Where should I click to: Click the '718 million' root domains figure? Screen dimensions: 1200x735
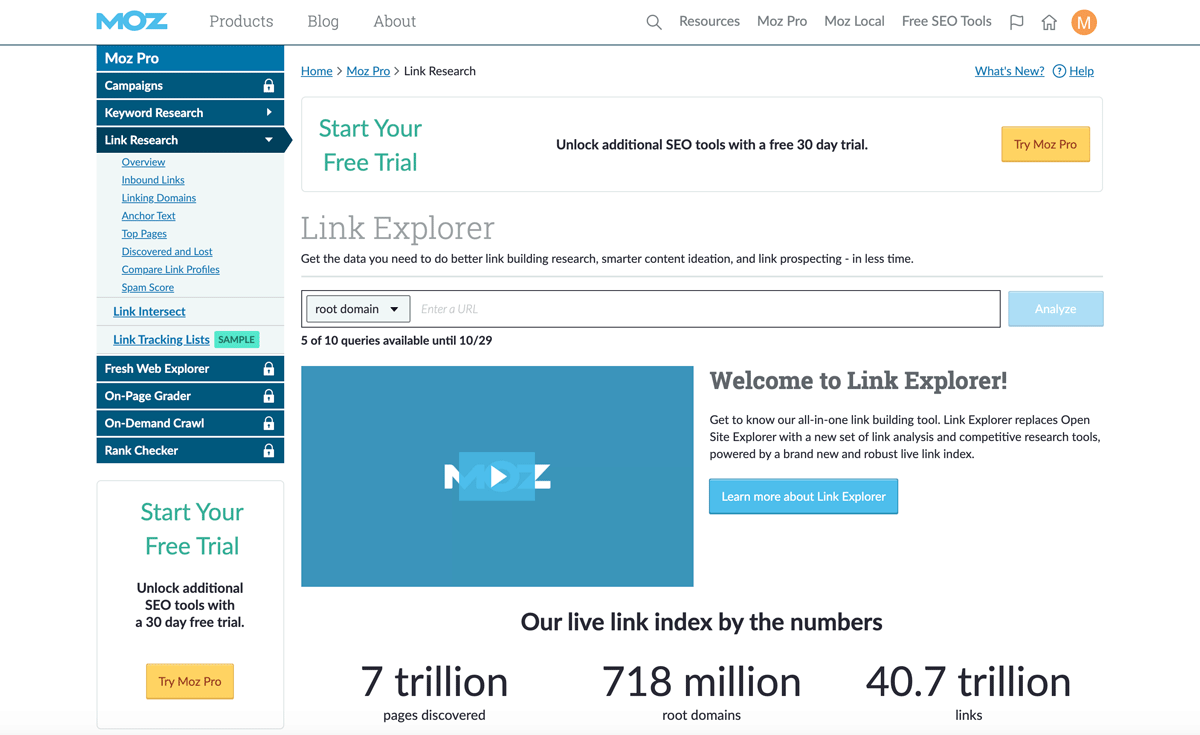[x=701, y=682]
